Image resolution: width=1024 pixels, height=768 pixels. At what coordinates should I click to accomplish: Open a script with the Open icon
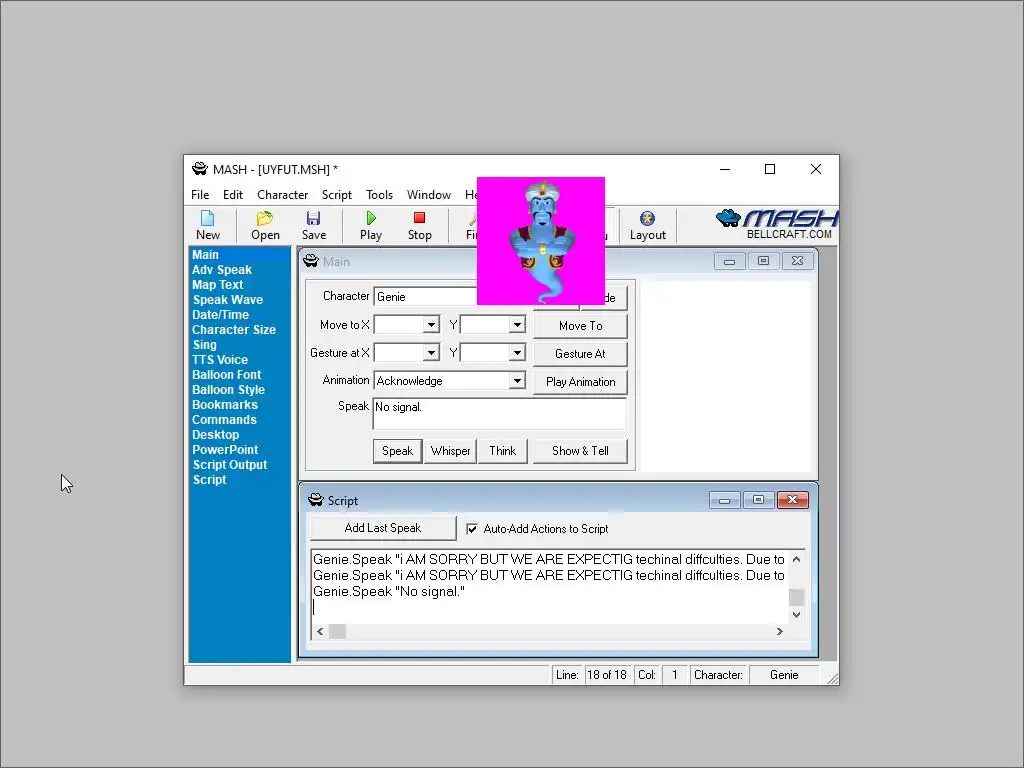click(265, 225)
